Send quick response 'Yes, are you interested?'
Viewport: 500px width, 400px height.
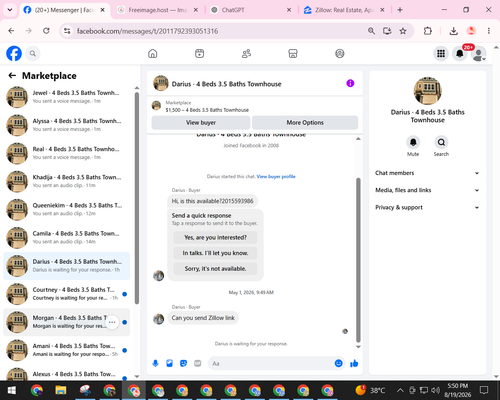pos(215,238)
